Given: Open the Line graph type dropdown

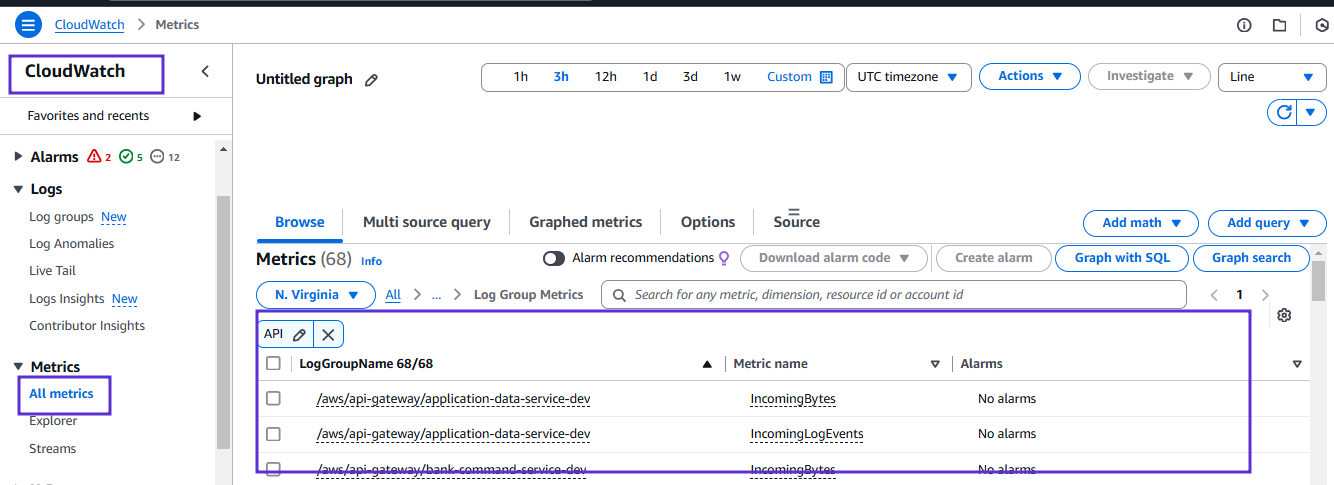Looking at the screenshot, I should click(x=1272, y=77).
